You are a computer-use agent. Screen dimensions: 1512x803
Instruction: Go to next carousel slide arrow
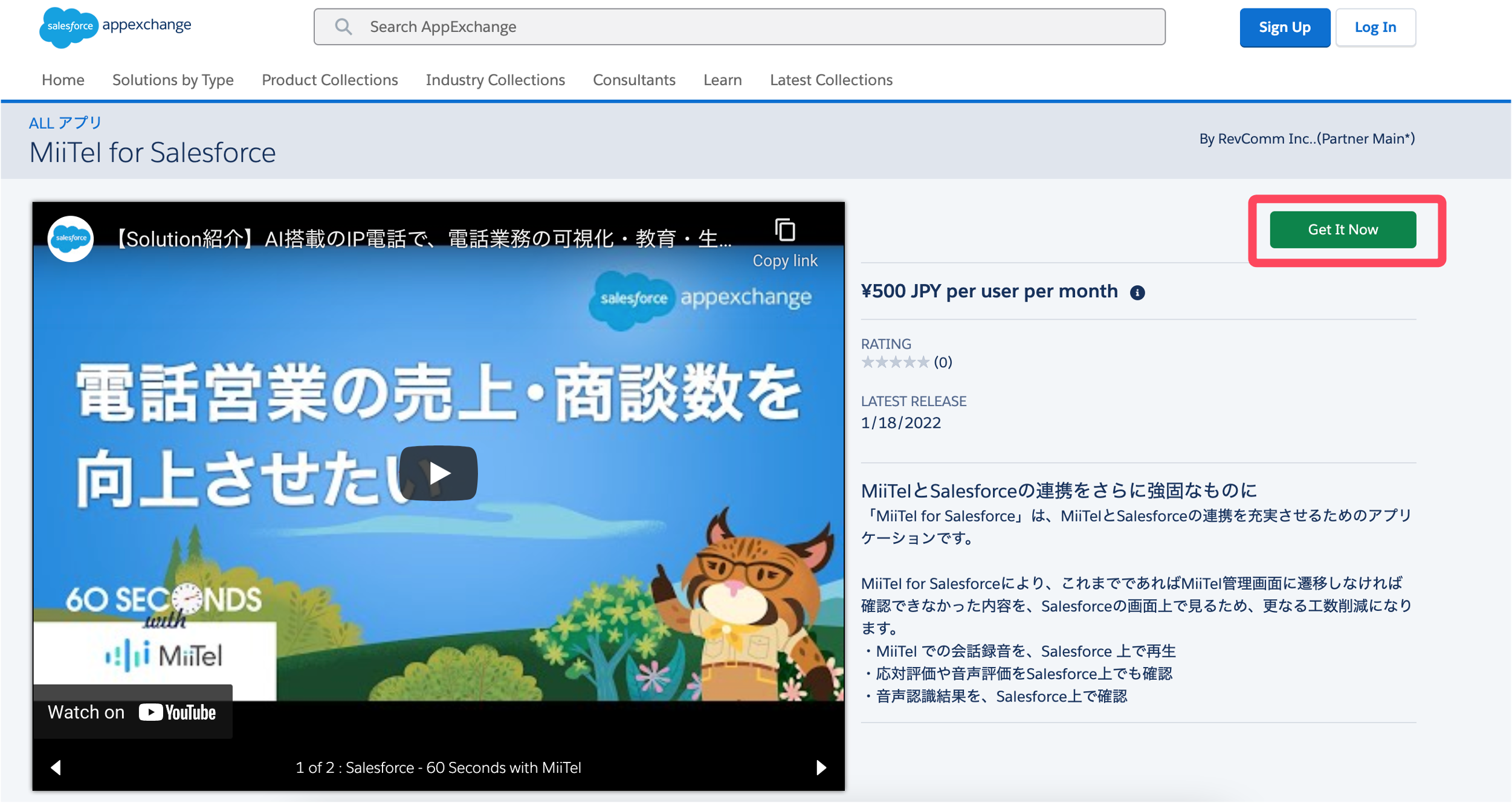click(x=821, y=767)
